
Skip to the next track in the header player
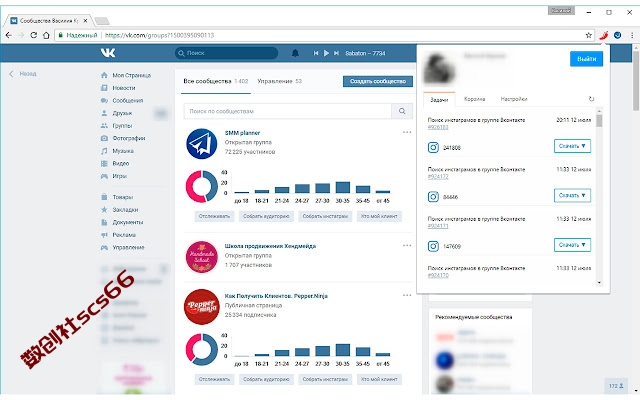tap(336, 53)
